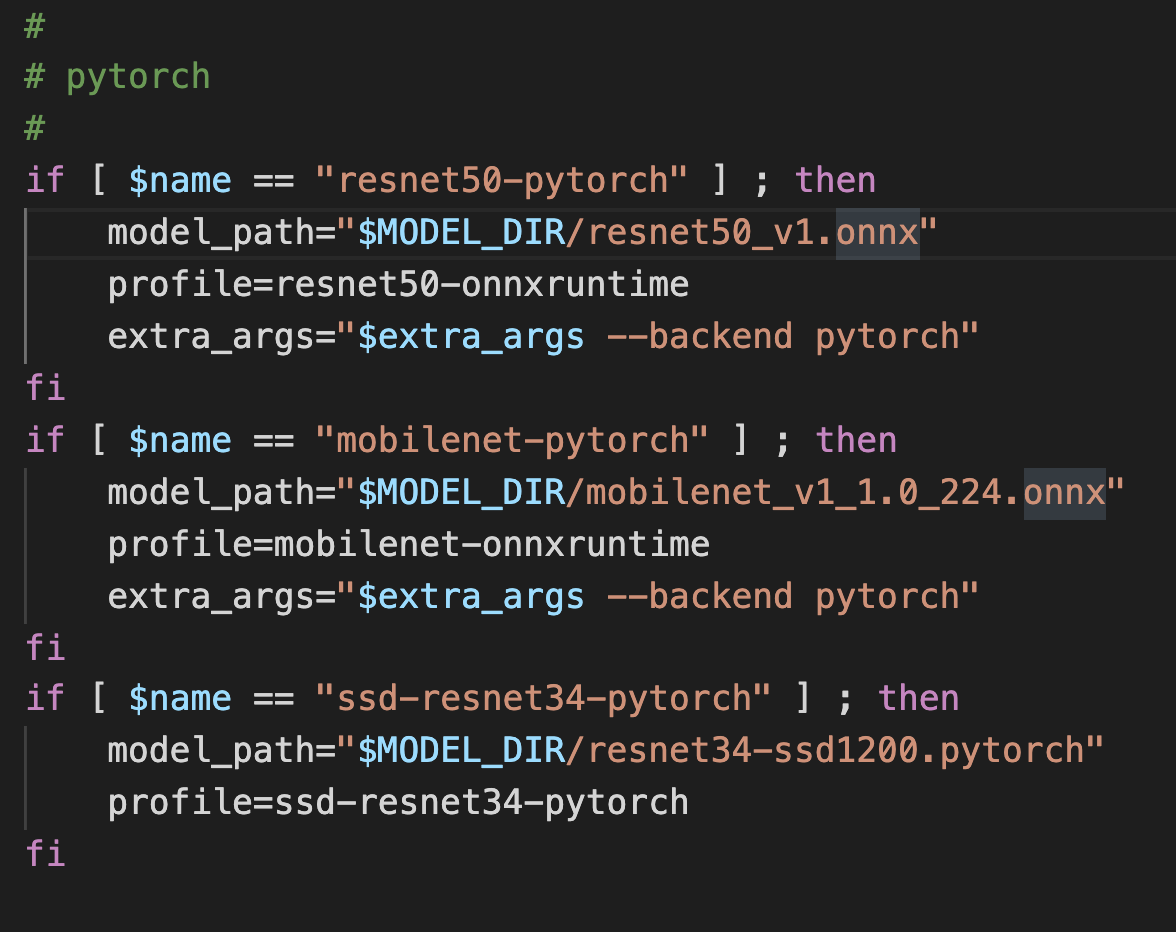Click the highlighted "onnx" match on mobilenet line
The image size is (1176, 932).
point(1065,491)
